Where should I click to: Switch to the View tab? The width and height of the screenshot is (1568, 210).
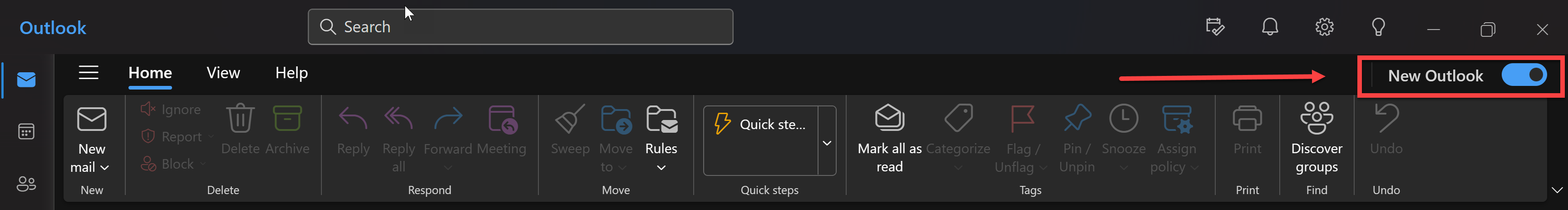[x=223, y=73]
